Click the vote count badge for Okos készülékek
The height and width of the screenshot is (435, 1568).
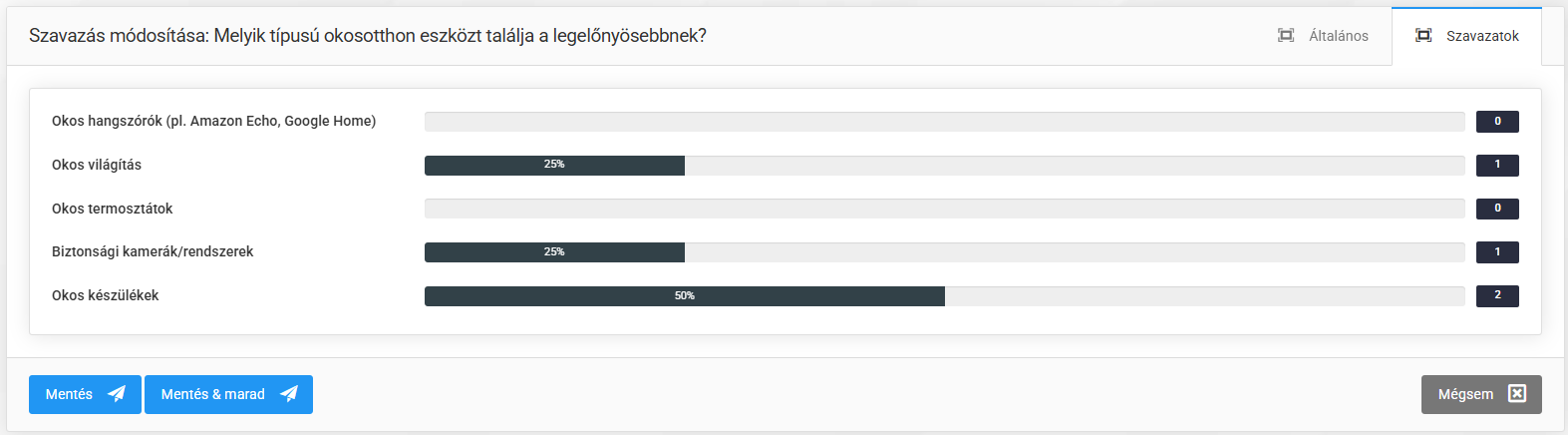coord(1496,296)
